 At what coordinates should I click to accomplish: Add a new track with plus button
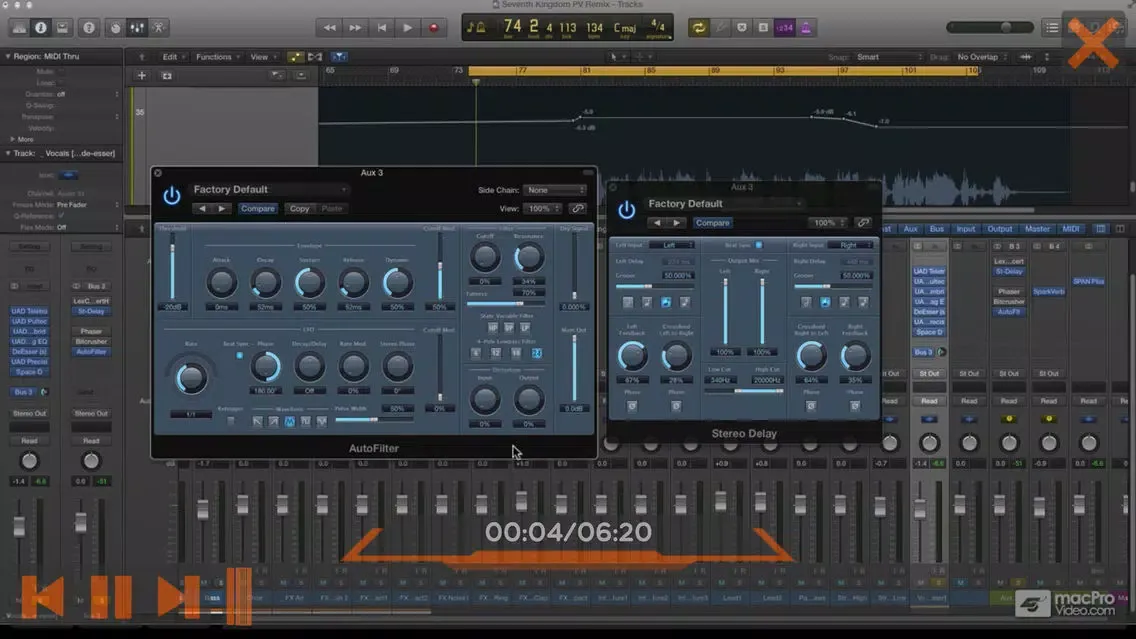click(x=141, y=75)
